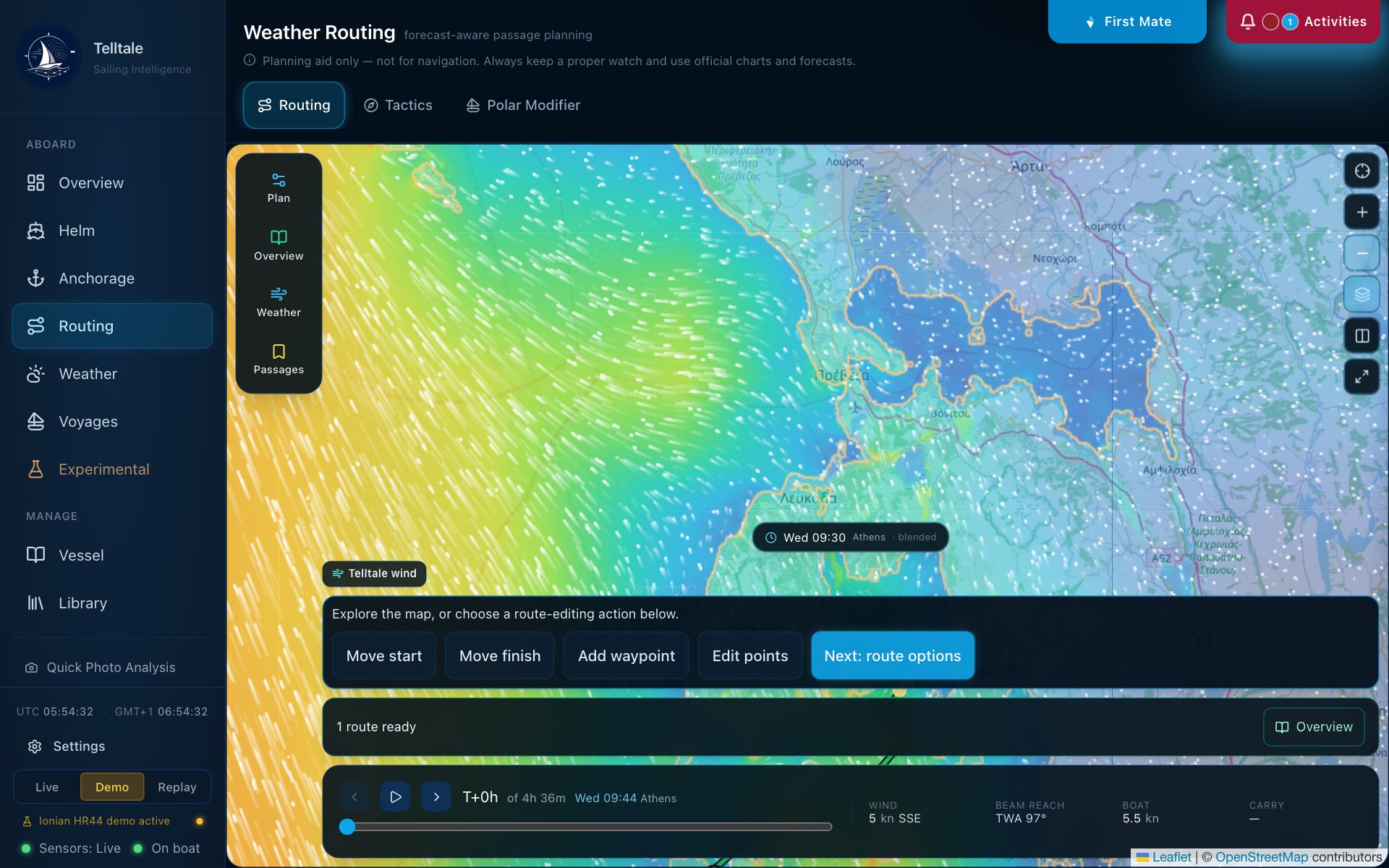Screen dimensions: 1389x868
Task: Open Helm in the sidebar
Action: [x=112, y=231]
